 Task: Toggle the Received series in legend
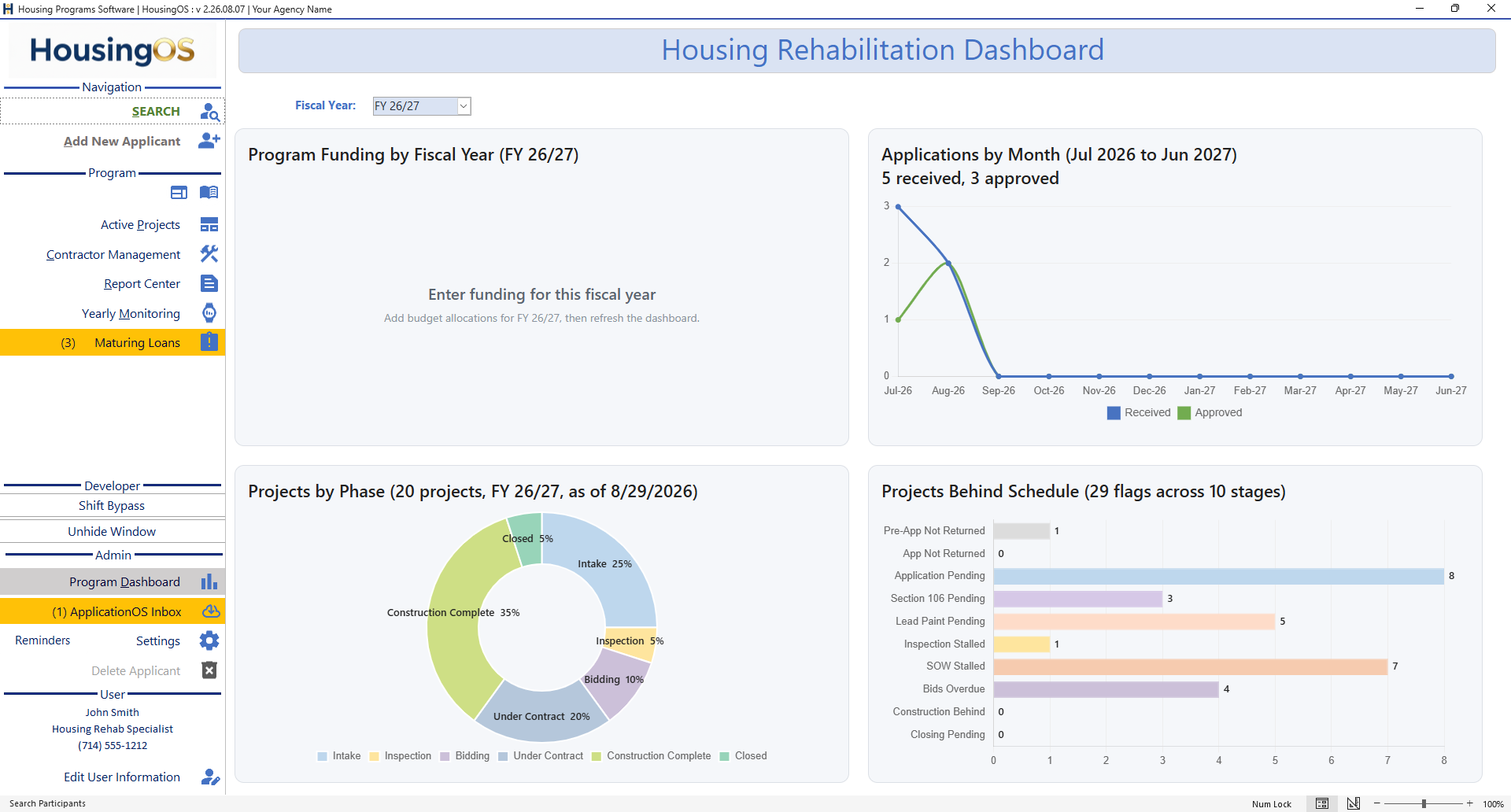pyautogui.click(x=1139, y=412)
